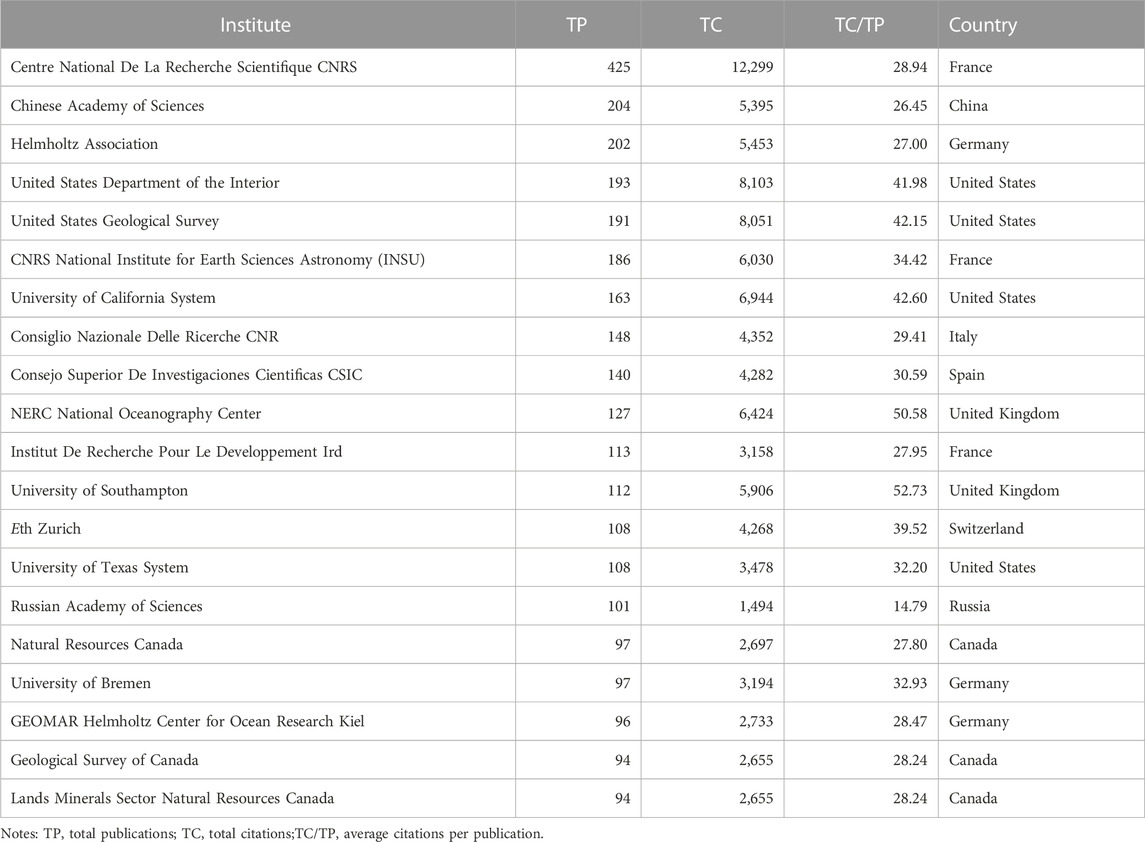Click the Italy country cell

click(963, 337)
